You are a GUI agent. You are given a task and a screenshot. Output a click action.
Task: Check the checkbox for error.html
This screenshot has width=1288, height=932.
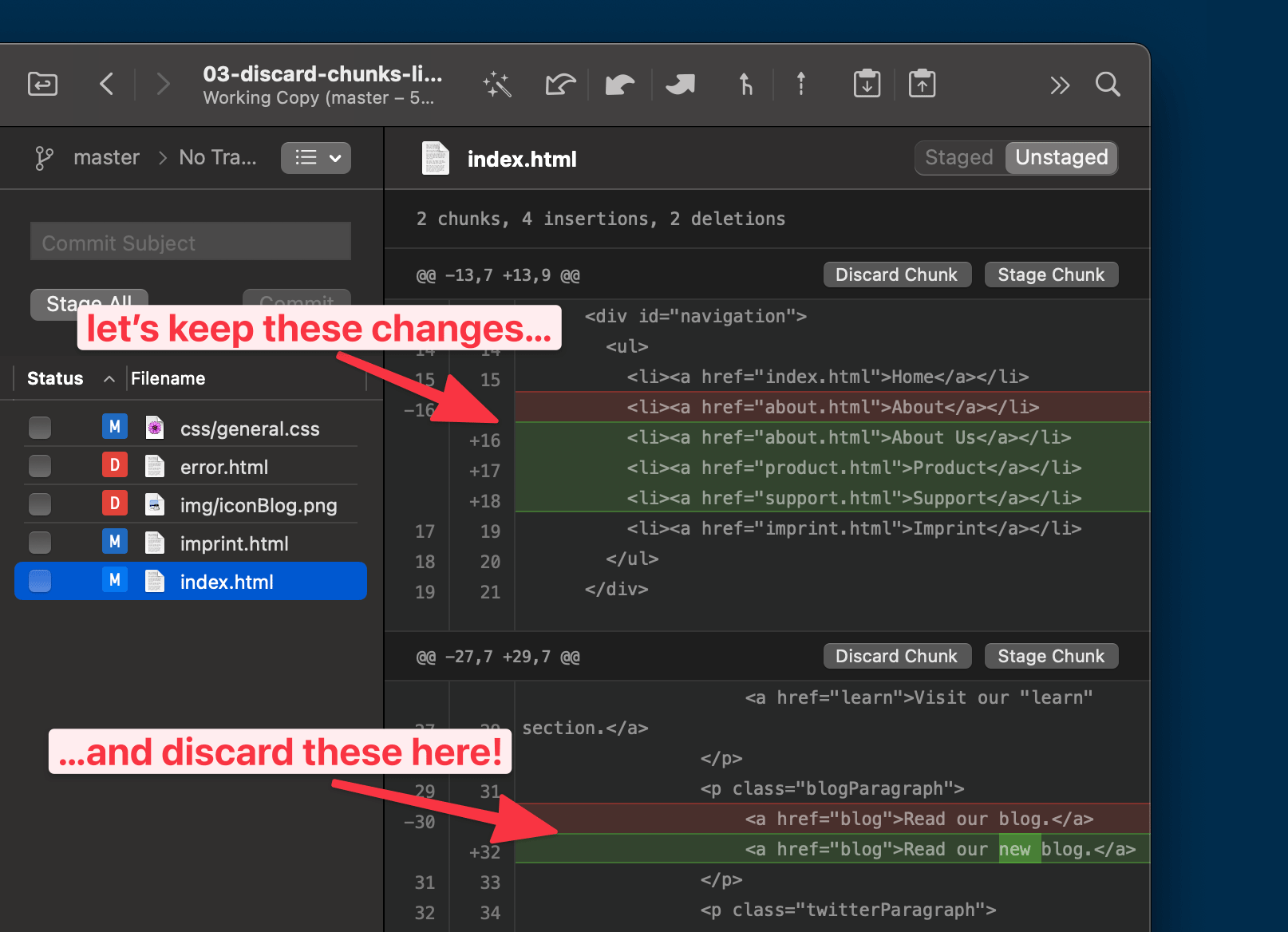40,466
